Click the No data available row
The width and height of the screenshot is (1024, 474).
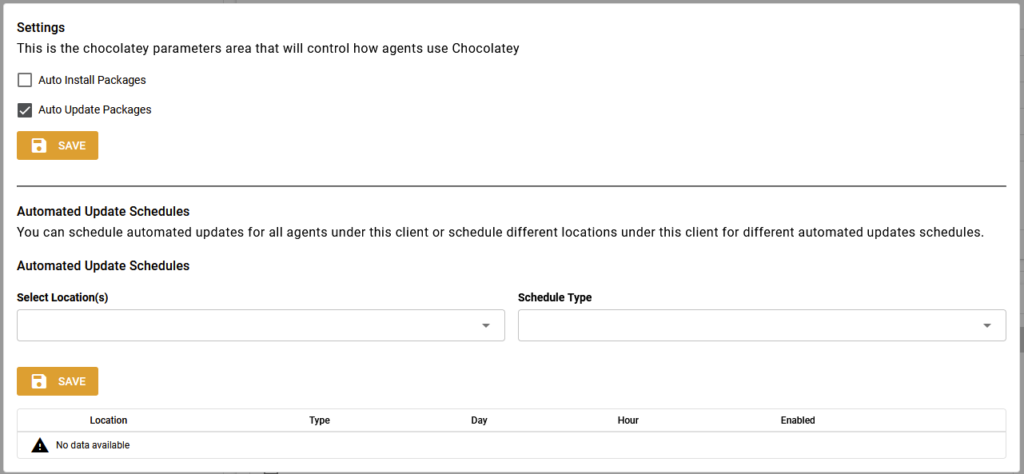coord(511,445)
